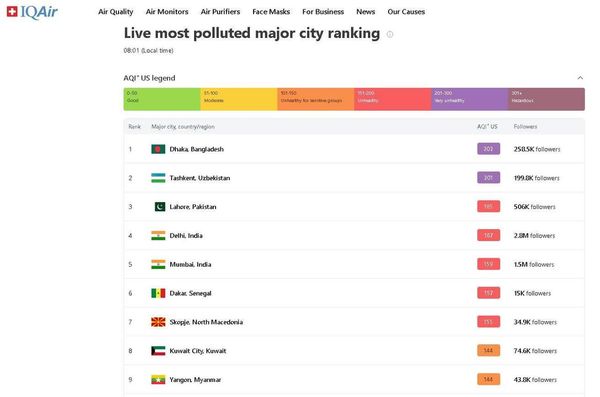Click the green Good legend segment

tap(162, 99)
